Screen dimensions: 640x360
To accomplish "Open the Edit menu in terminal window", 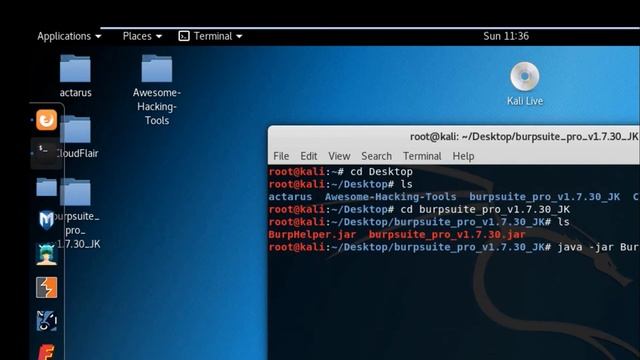I will pyautogui.click(x=309, y=156).
